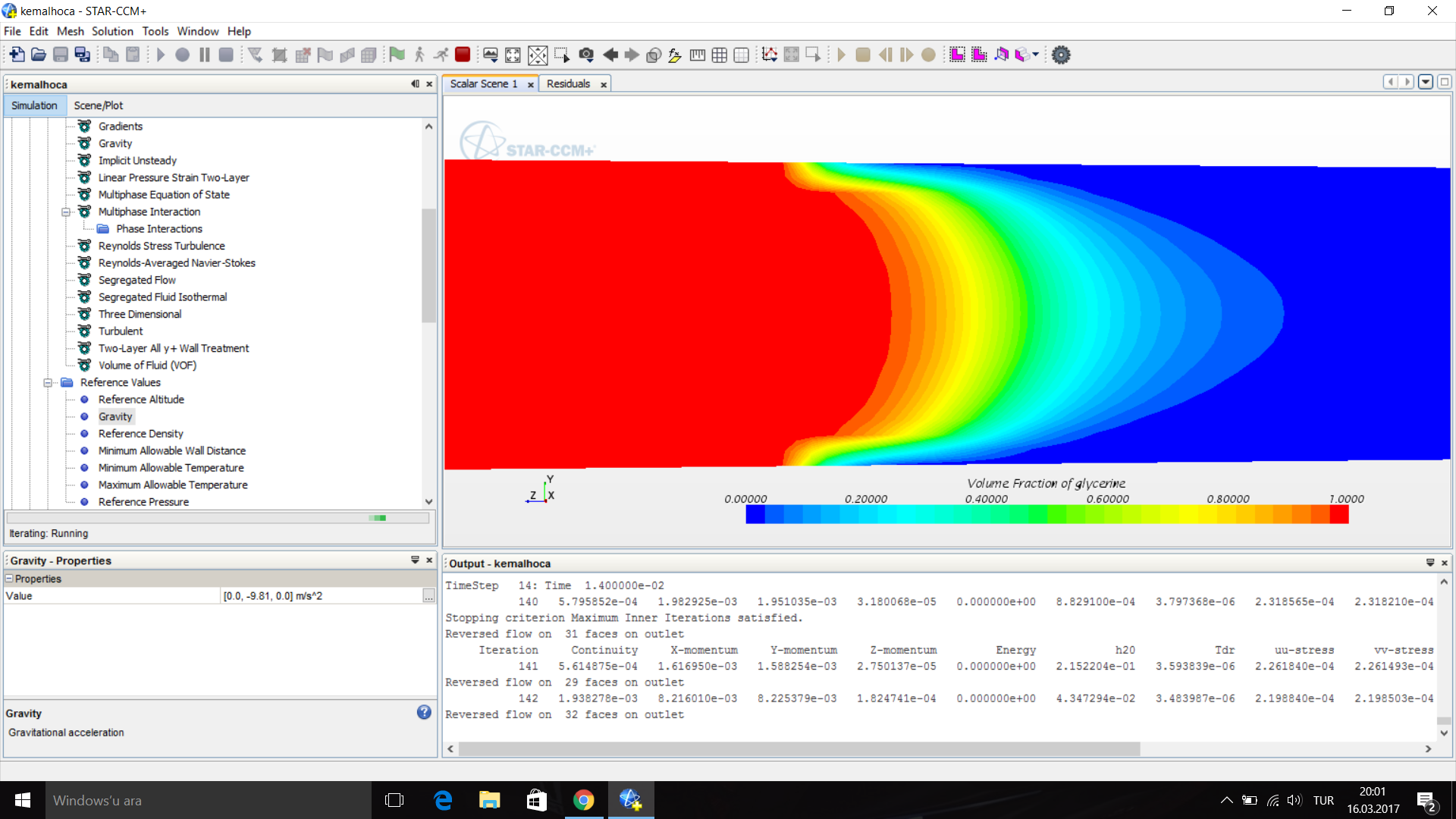Image resolution: width=1456 pixels, height=819 pixels.
Task: Open Chrome from the taskbar
Action: click(x=583, y=800)
